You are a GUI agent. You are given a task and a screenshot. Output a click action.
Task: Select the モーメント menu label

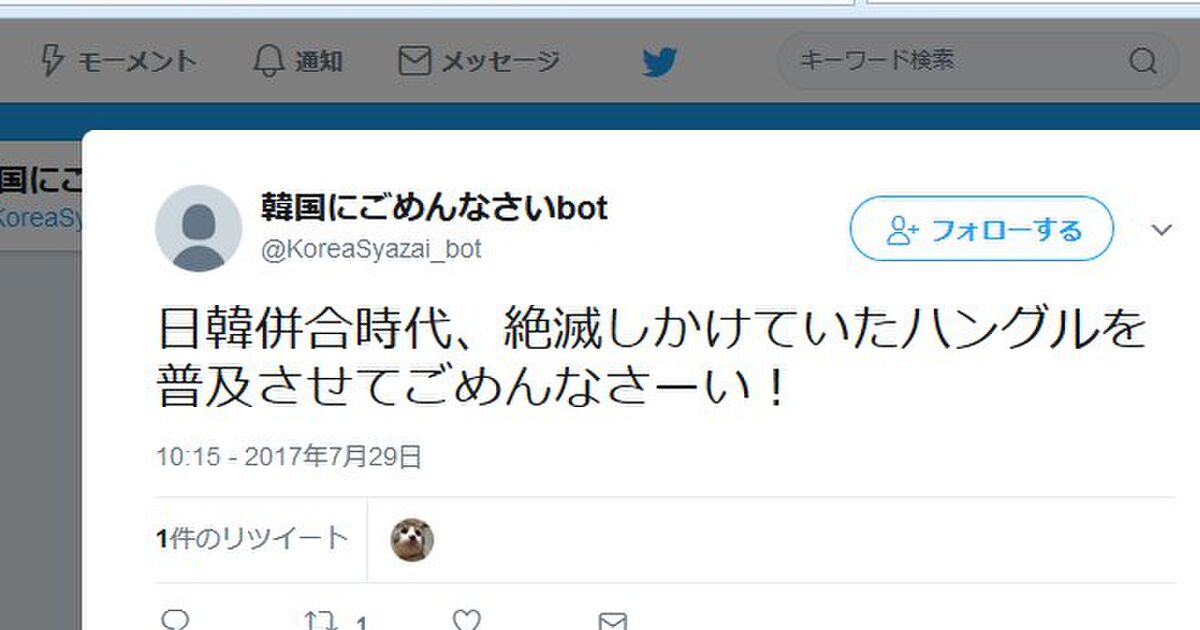(136, 62)
